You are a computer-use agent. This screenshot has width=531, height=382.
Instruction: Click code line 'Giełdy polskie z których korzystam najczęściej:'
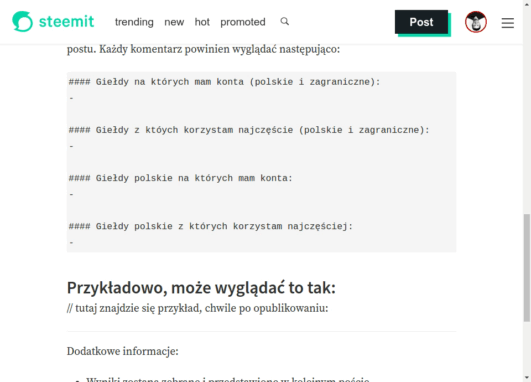click(x=211, y=226)
